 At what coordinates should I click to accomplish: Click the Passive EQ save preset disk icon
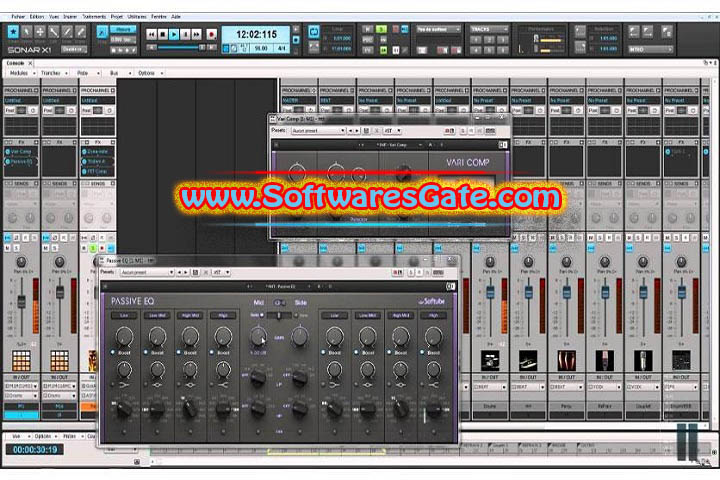tap(195, 272)
